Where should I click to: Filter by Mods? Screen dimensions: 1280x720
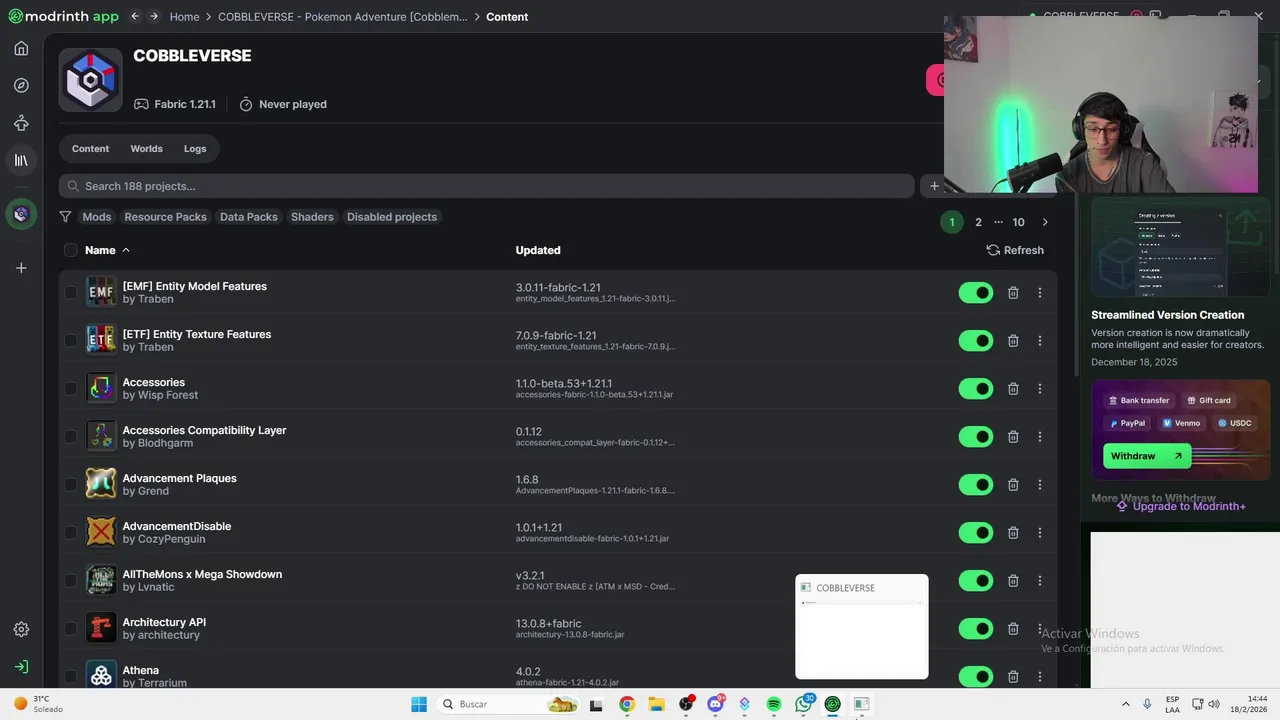(x=97, y=217)
